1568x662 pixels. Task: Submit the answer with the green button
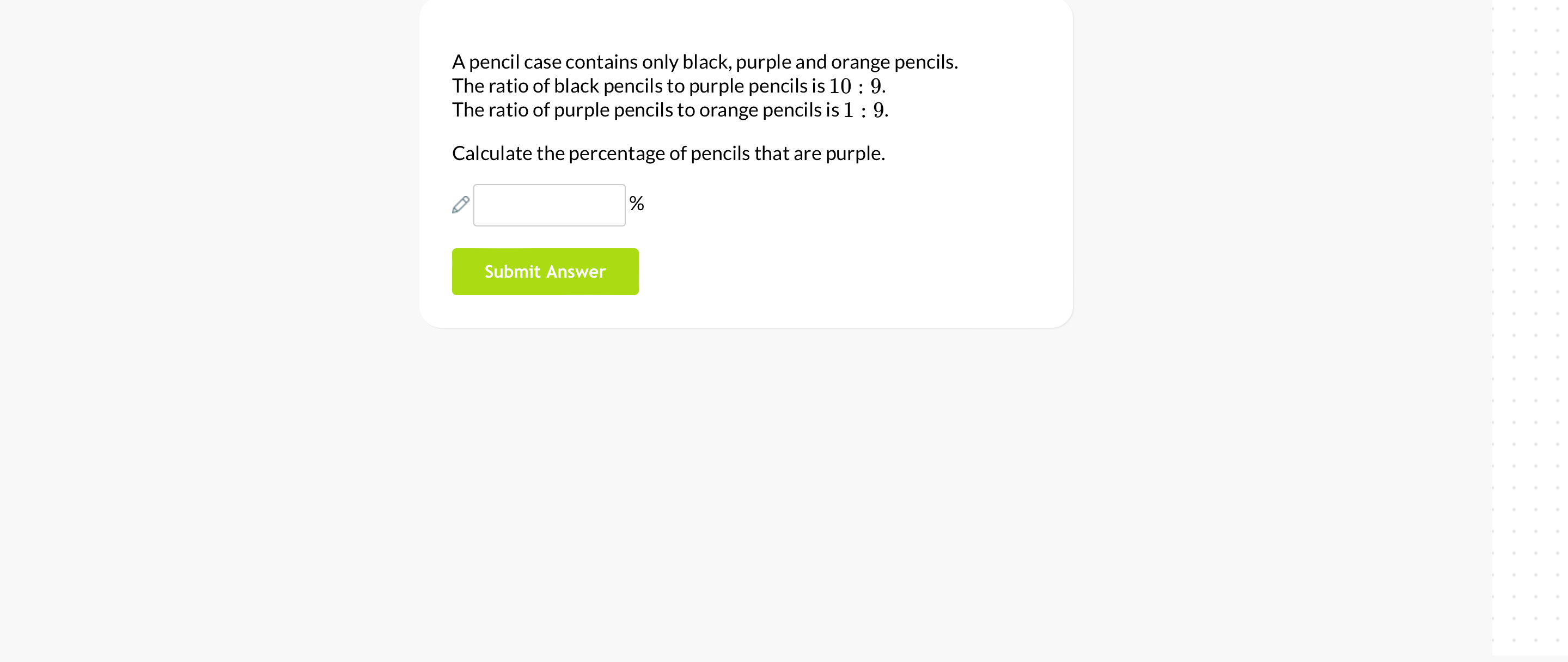tap(545, 271)
